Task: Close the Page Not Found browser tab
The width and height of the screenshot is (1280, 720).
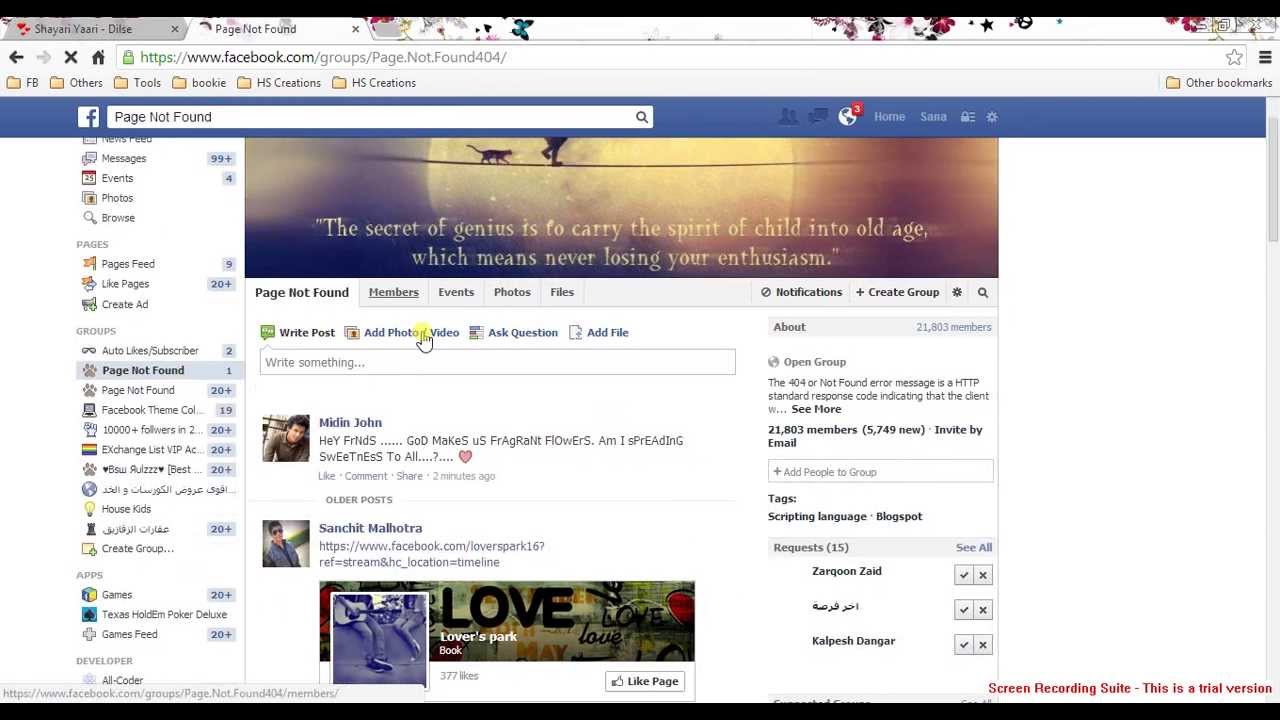Action: coord(355,29)
